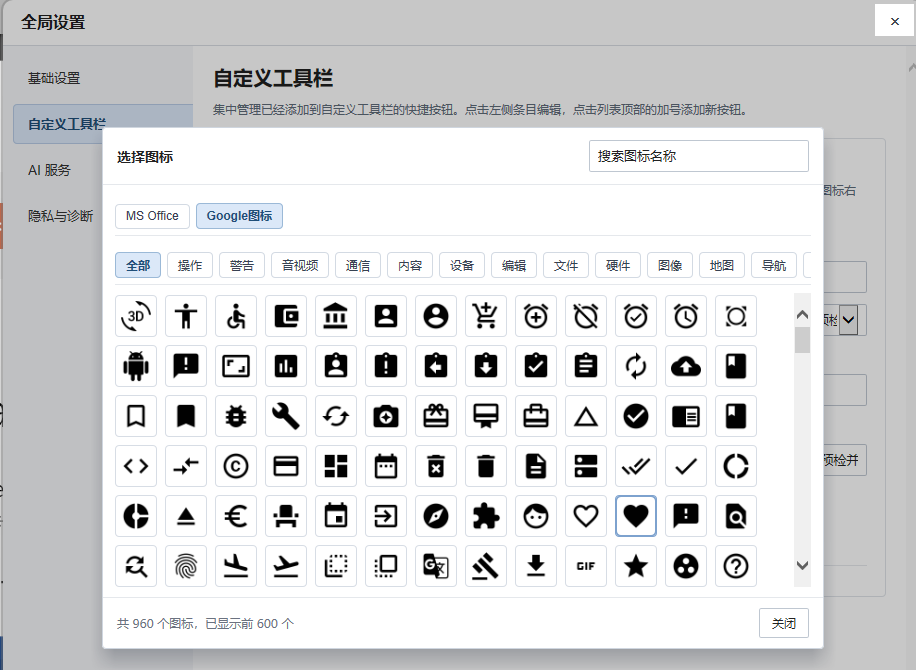Choose the code brackets icon
916x670 pixels.
136,466
